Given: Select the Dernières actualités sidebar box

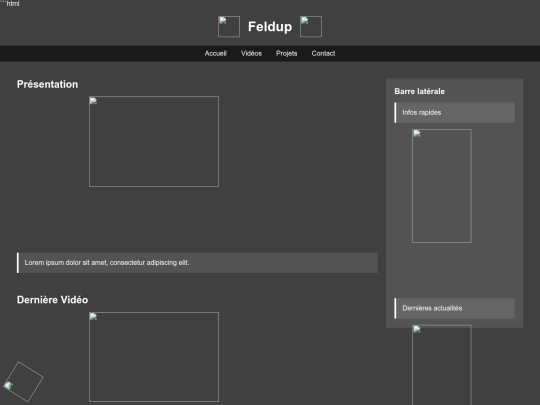Looking at the screenshot, I should click(x=455, y=308).
